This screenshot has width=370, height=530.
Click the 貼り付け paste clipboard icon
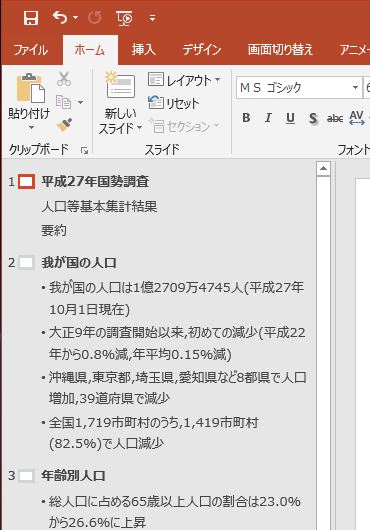point(30,88)
